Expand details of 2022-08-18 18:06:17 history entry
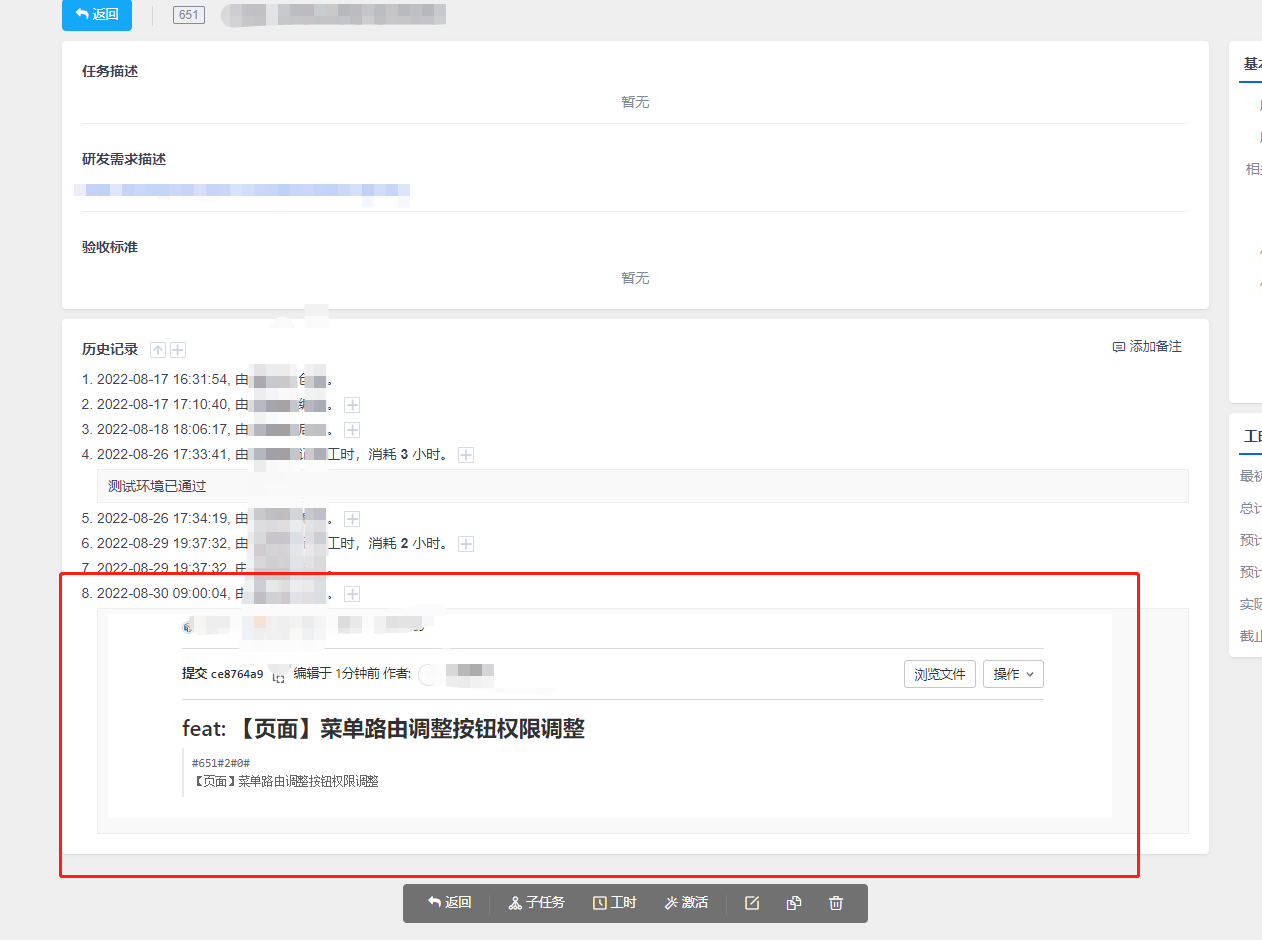 [352, 430]
